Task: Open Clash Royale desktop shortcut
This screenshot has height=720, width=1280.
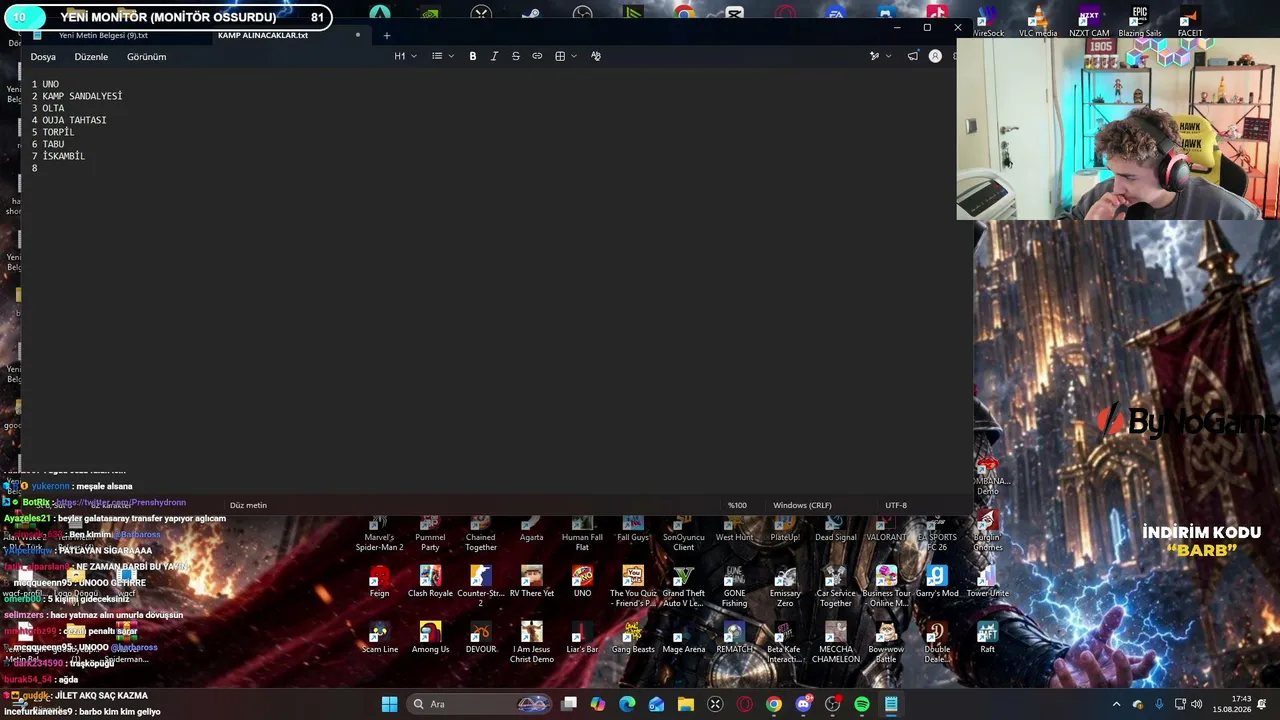Action: click(x=430, y=581)
